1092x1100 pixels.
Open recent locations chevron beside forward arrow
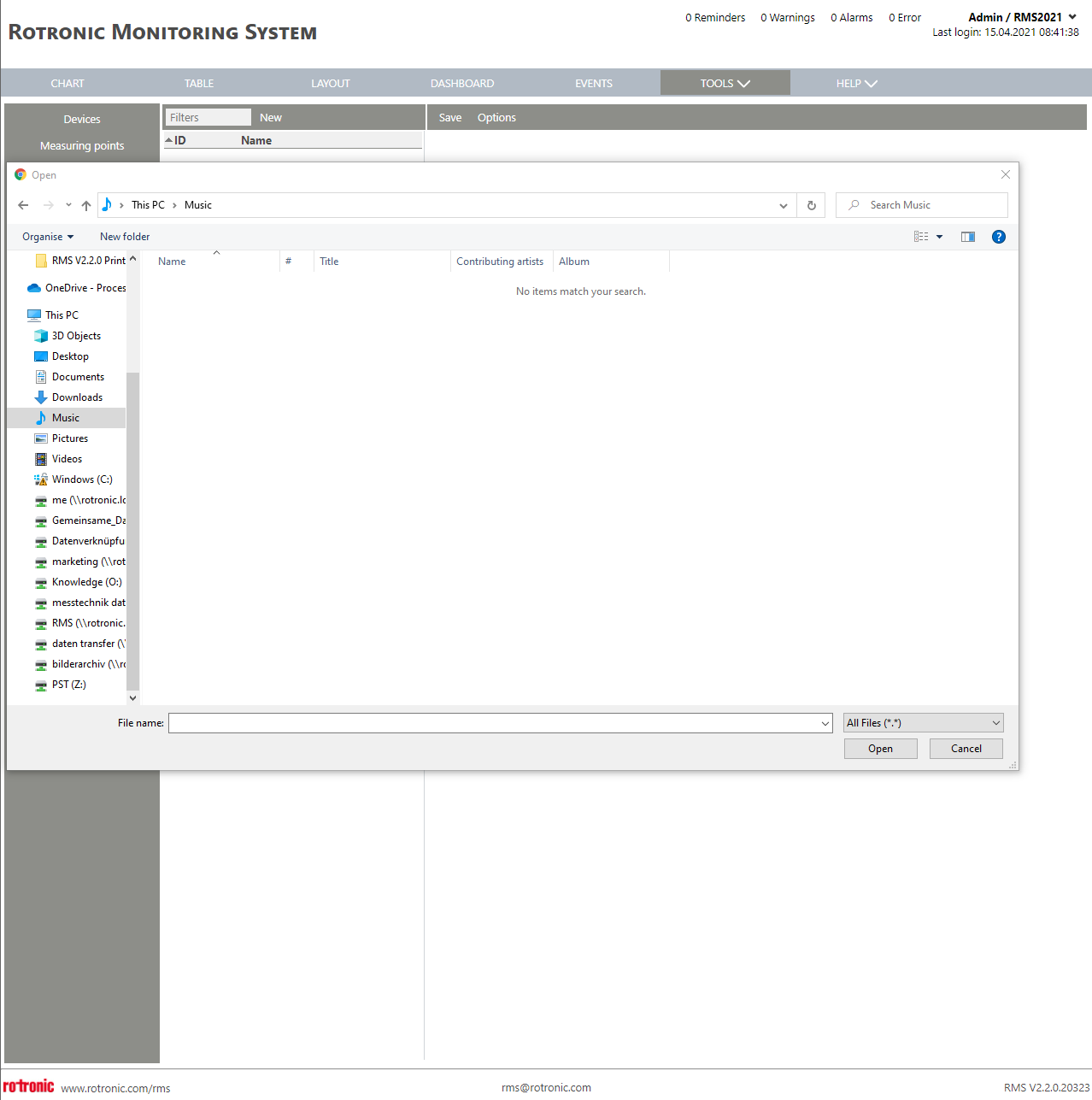(x=68, y=205)
